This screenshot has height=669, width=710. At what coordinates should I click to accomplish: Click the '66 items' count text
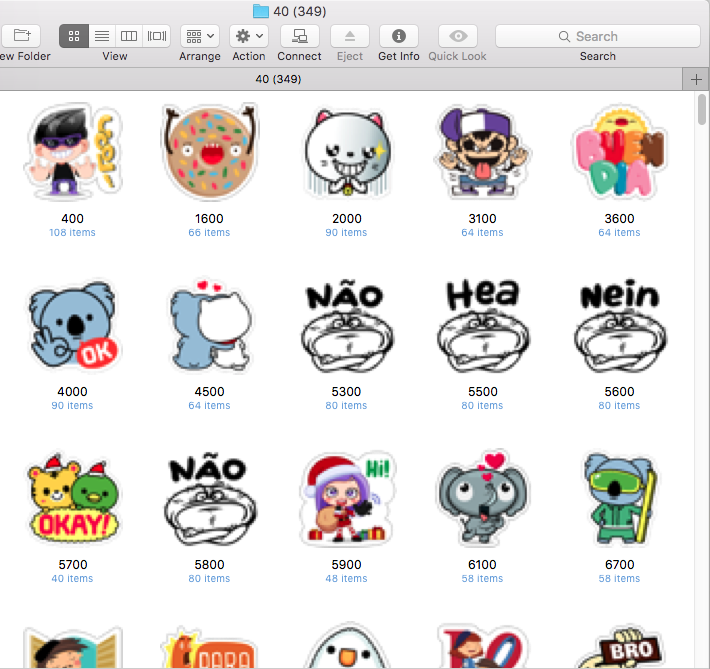coord(209,233)
